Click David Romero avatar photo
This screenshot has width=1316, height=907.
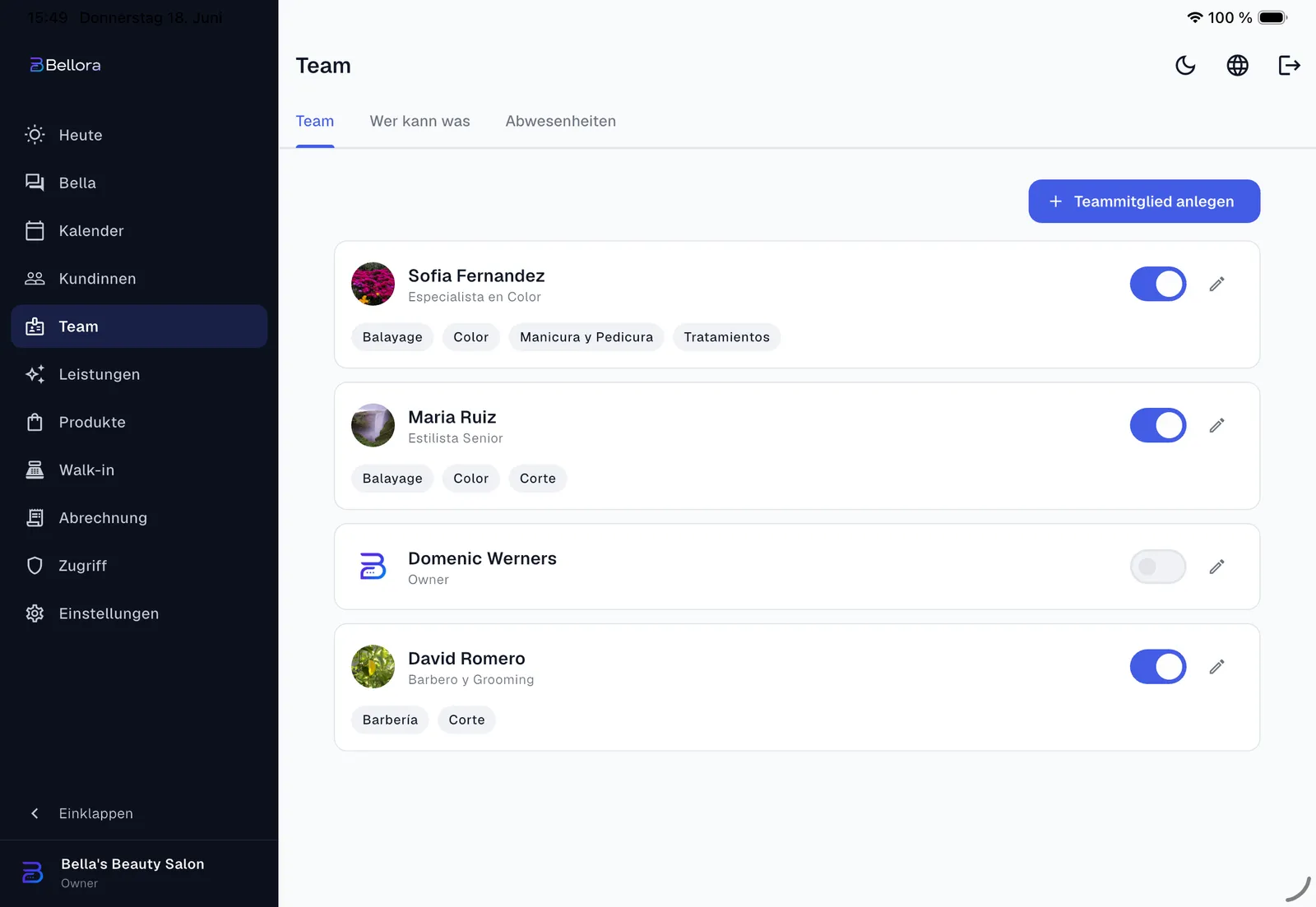point(373,667)
